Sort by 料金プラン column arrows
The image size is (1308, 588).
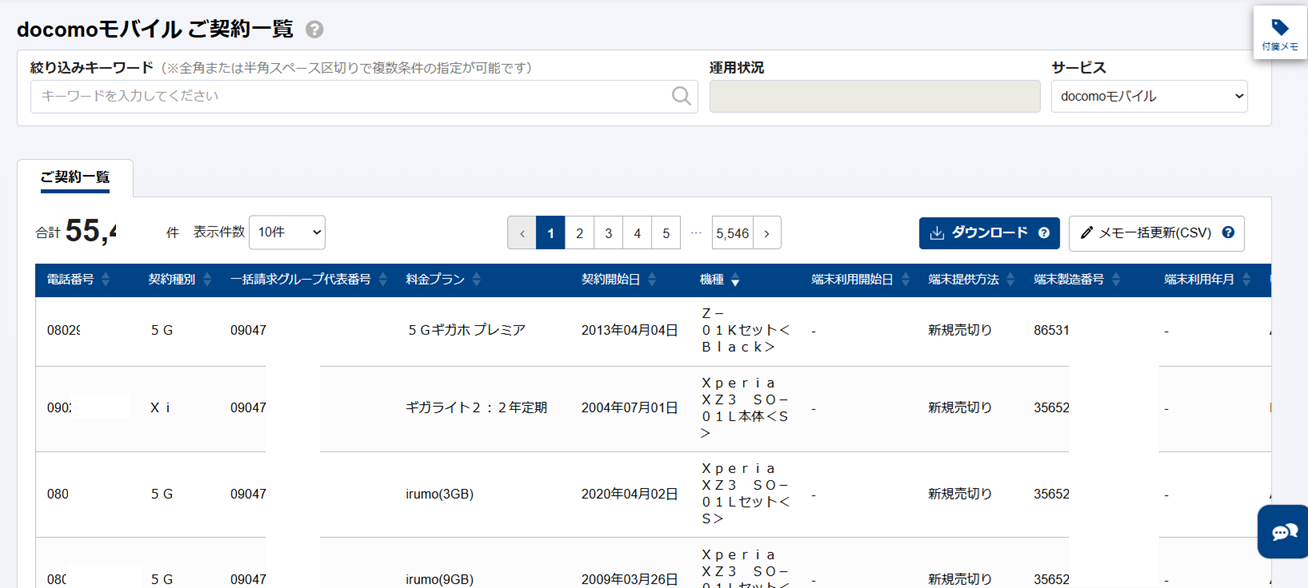click(x=476, y=280)
